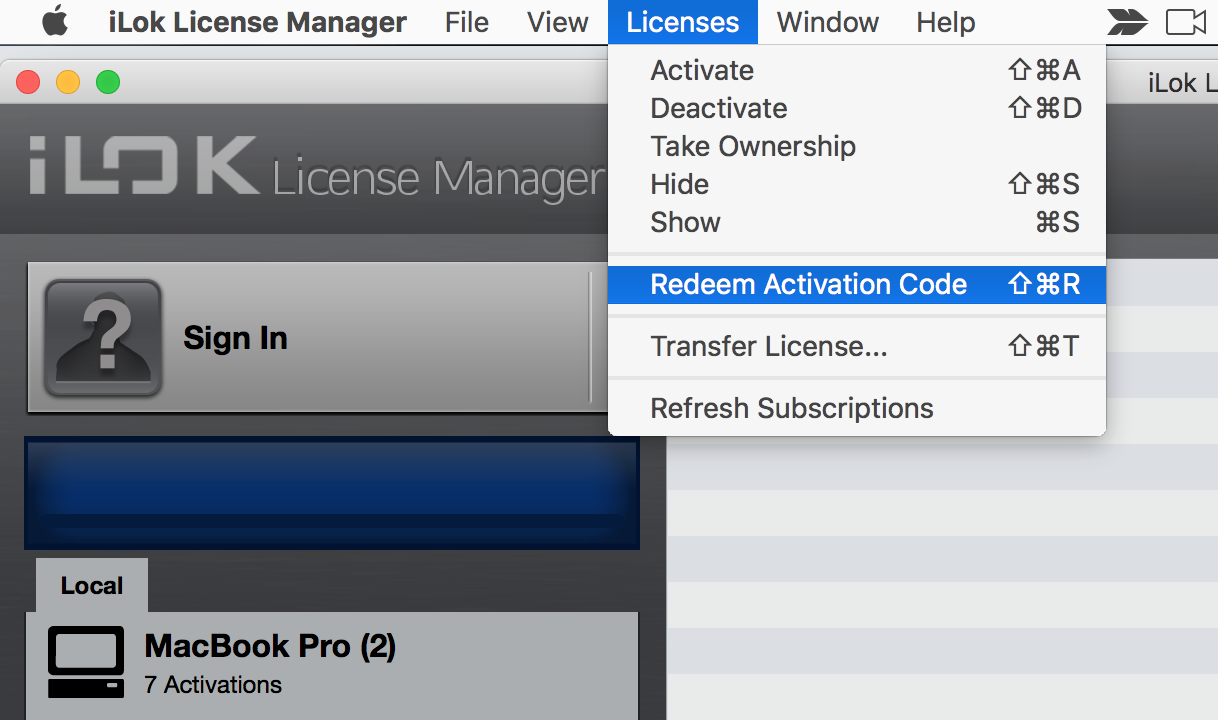
Task: Click the camera icon in menu bar
Action: coord(1186,22)
